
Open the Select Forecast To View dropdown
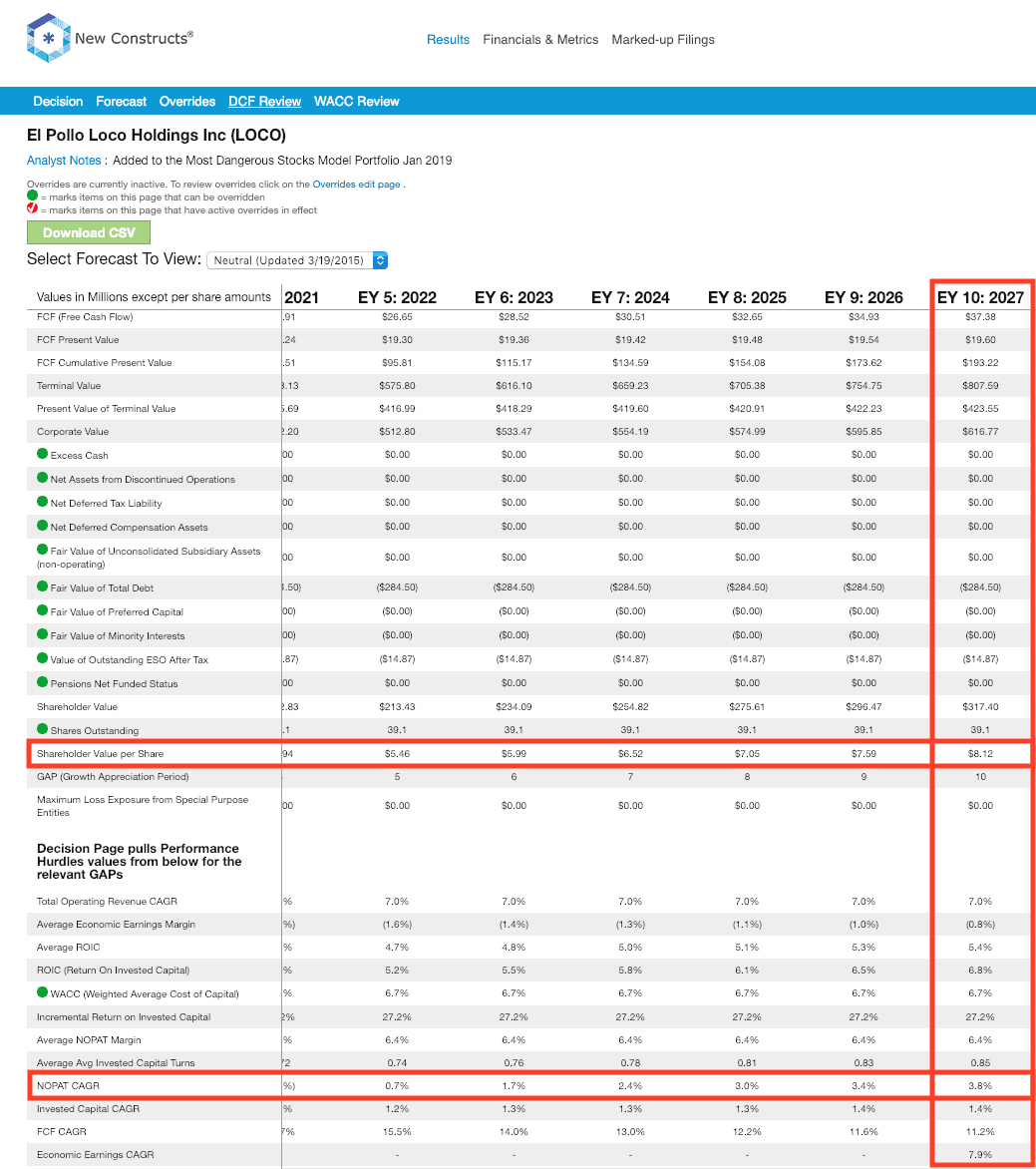[x=297, y=260]
